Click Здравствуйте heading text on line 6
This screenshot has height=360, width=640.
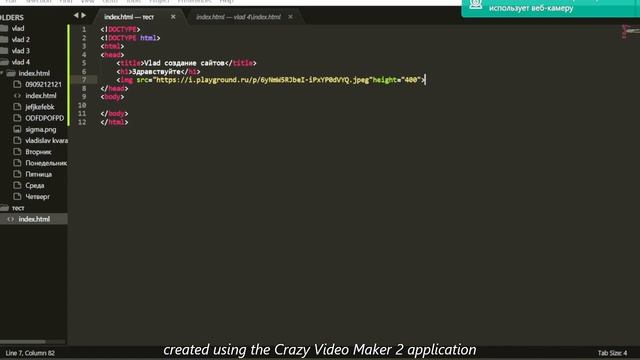point(156,71)
